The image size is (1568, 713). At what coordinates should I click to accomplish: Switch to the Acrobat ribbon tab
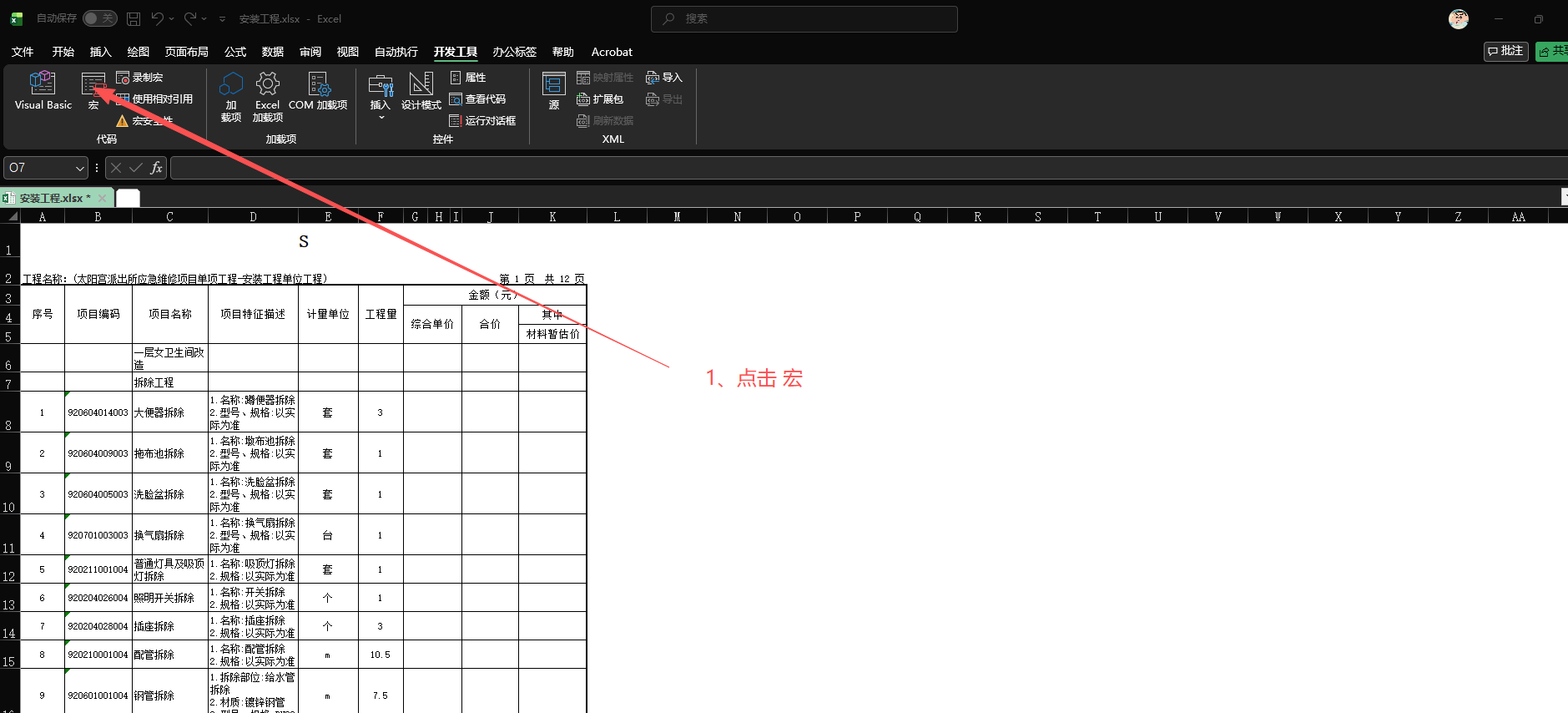pos(612,52)
